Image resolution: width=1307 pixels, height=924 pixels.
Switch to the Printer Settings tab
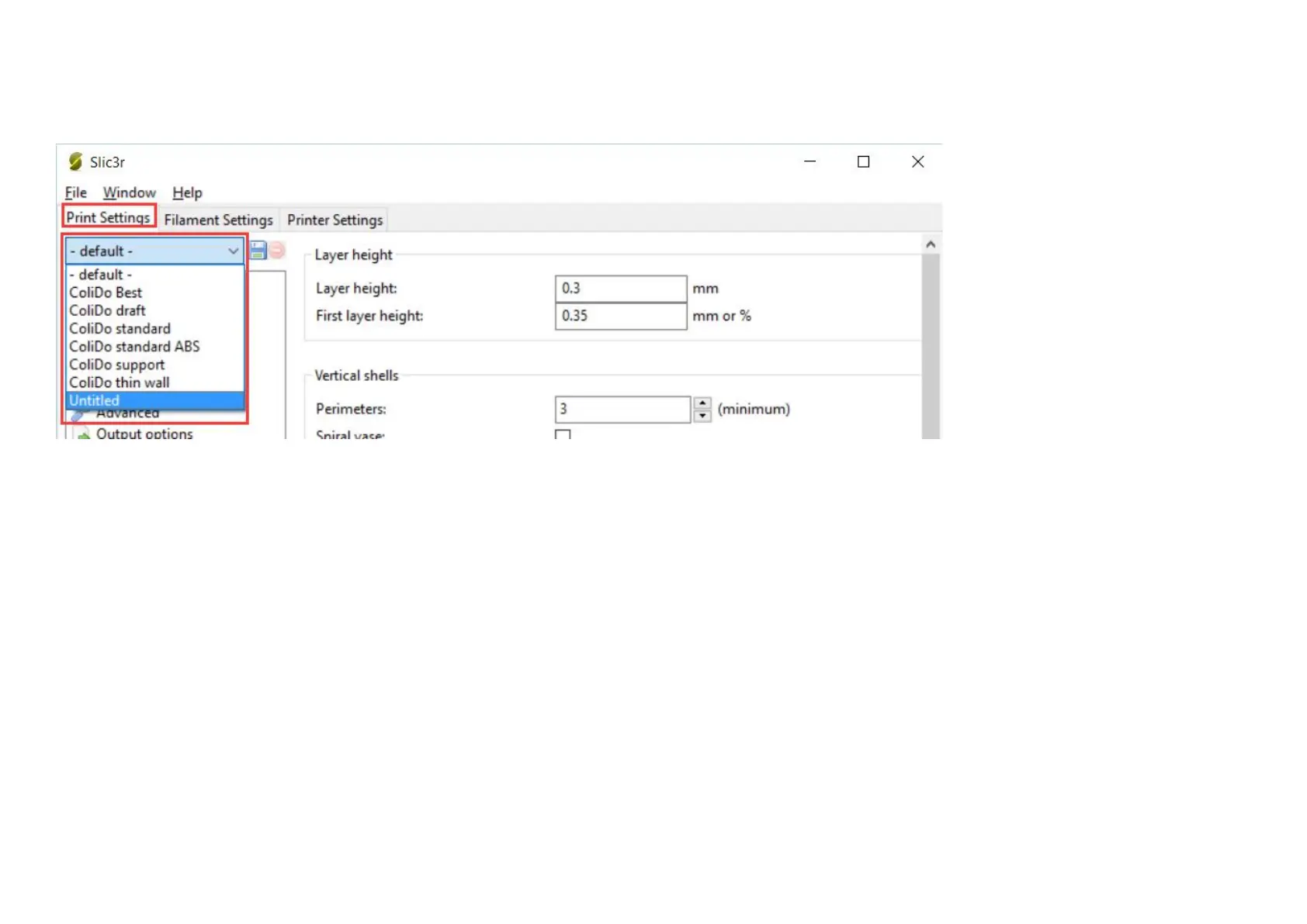click(335, 220)
